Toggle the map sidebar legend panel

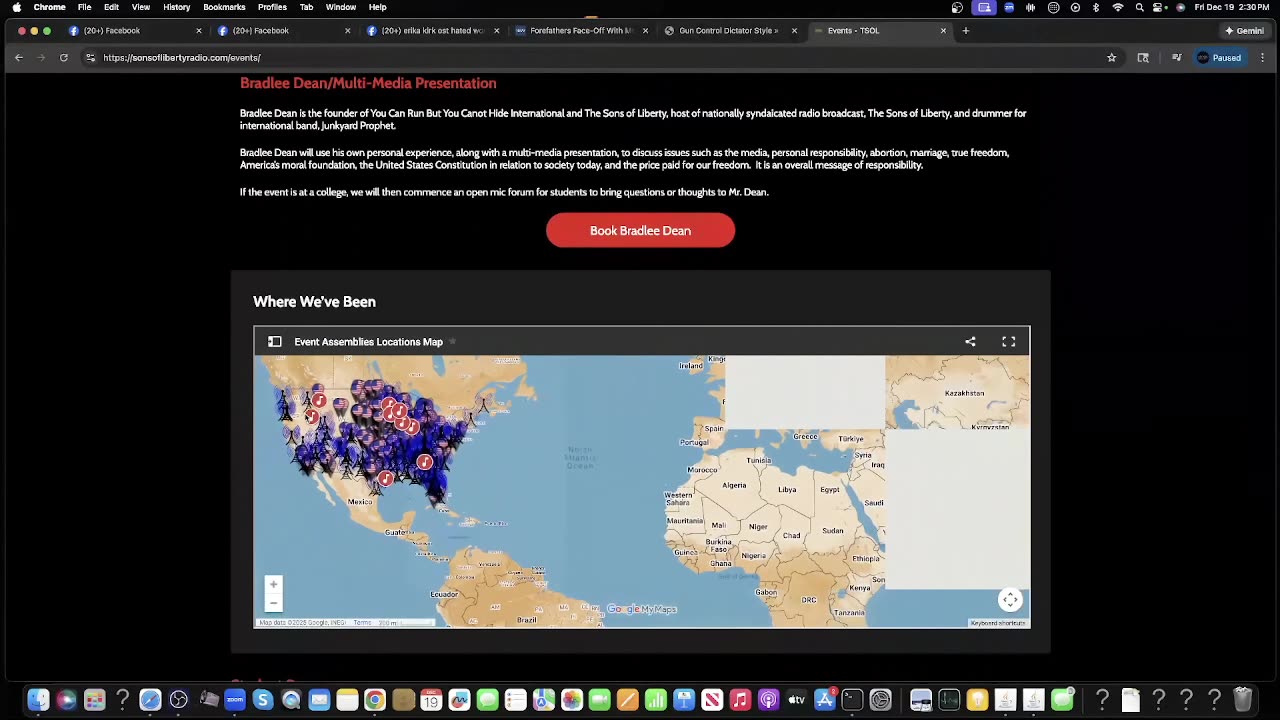point(274,342)
